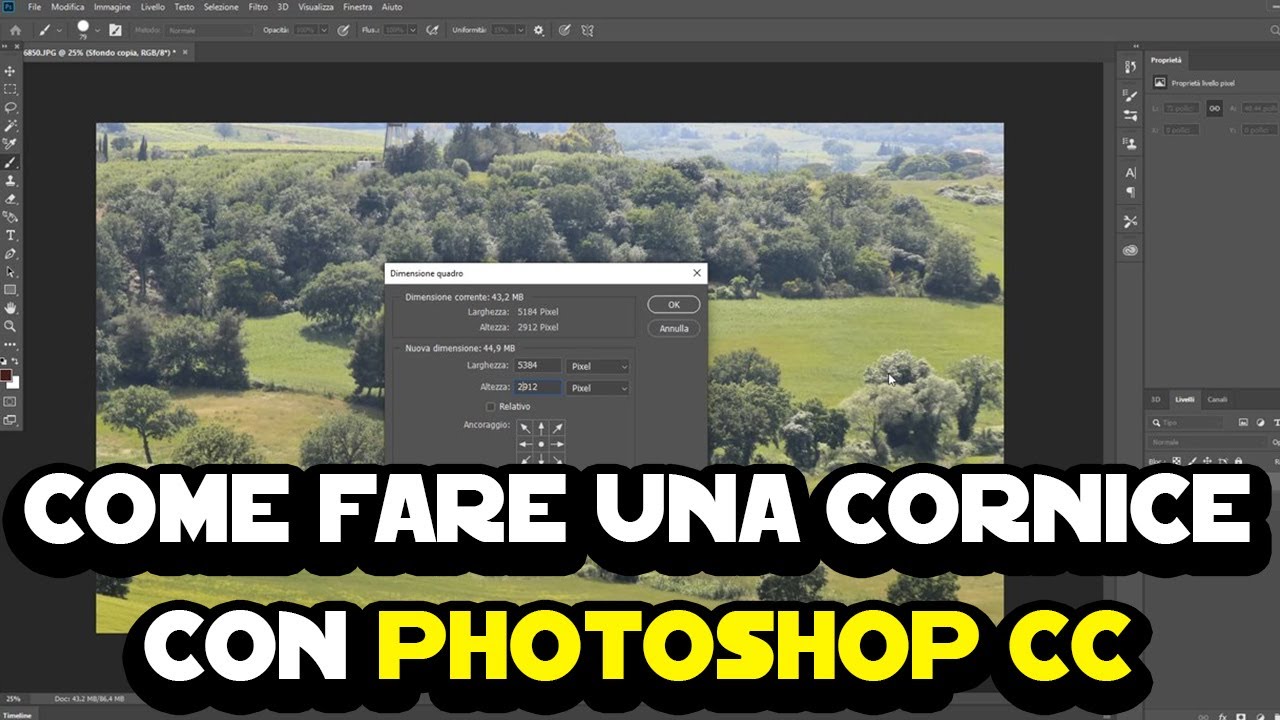Open the Immagine menu

click(x=113, y=7)
